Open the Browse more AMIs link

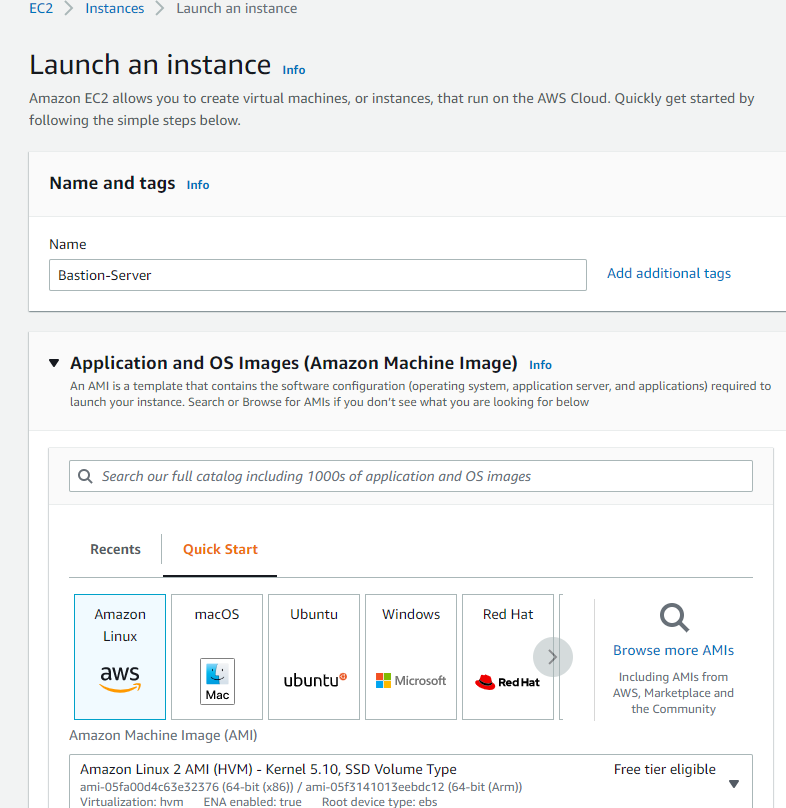pyautogui.click(x=673, y=650)
